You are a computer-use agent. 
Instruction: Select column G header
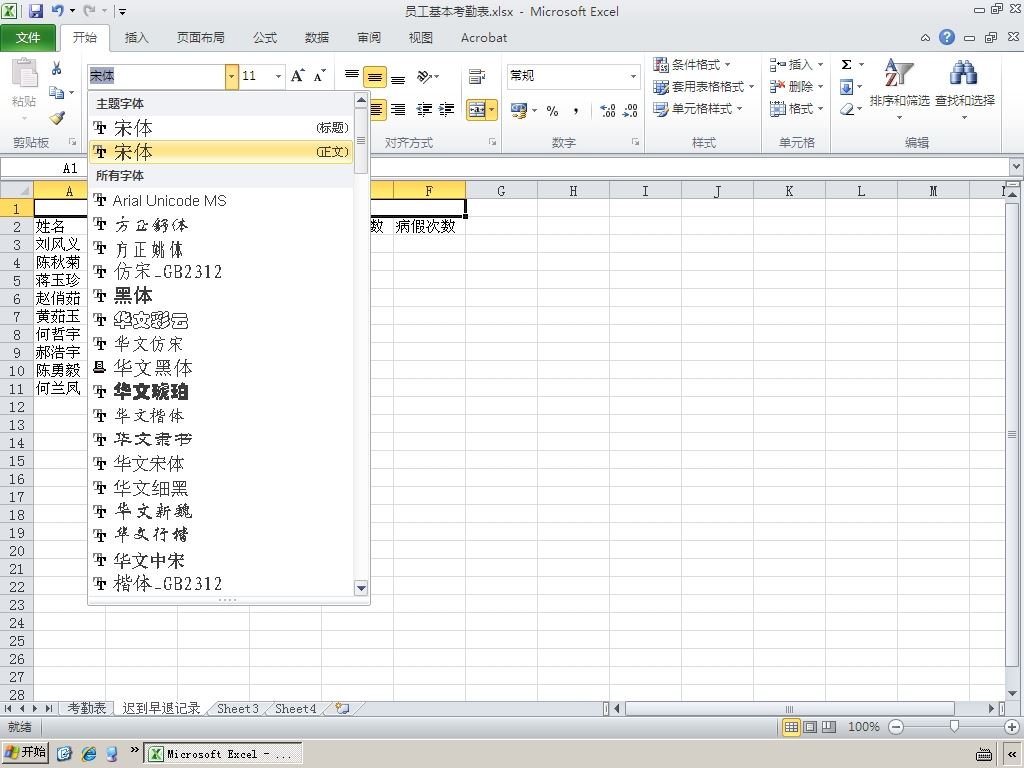point(501,191)
